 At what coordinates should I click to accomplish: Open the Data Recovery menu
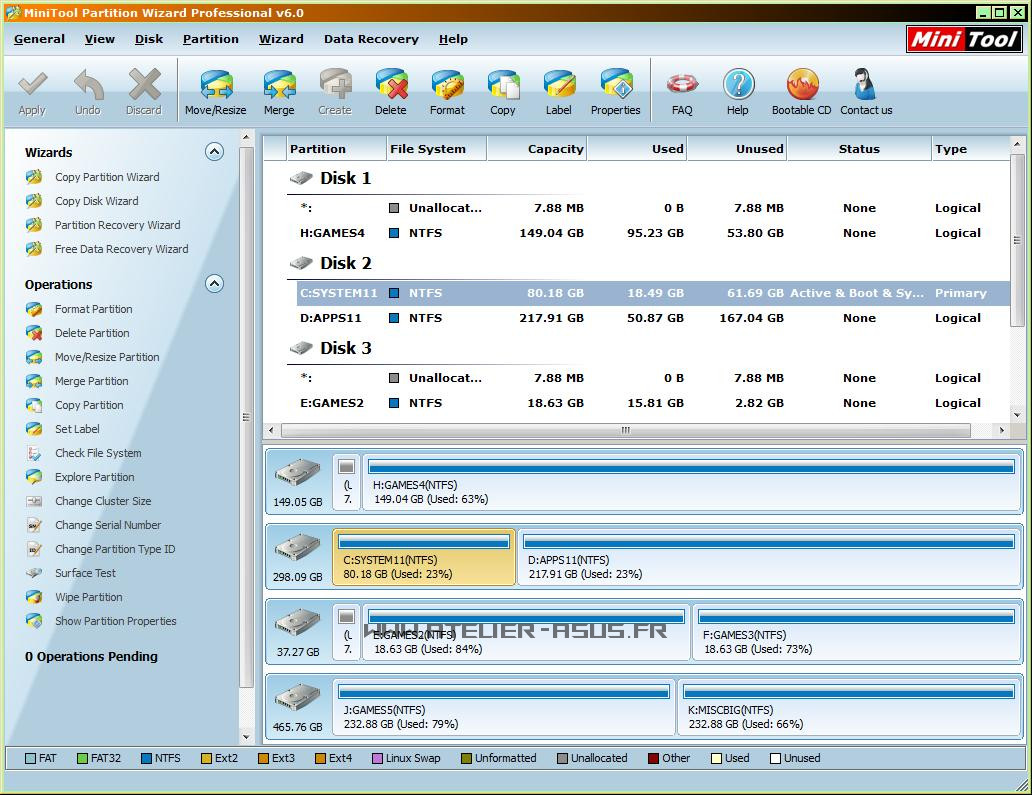[x=371, y=39]
